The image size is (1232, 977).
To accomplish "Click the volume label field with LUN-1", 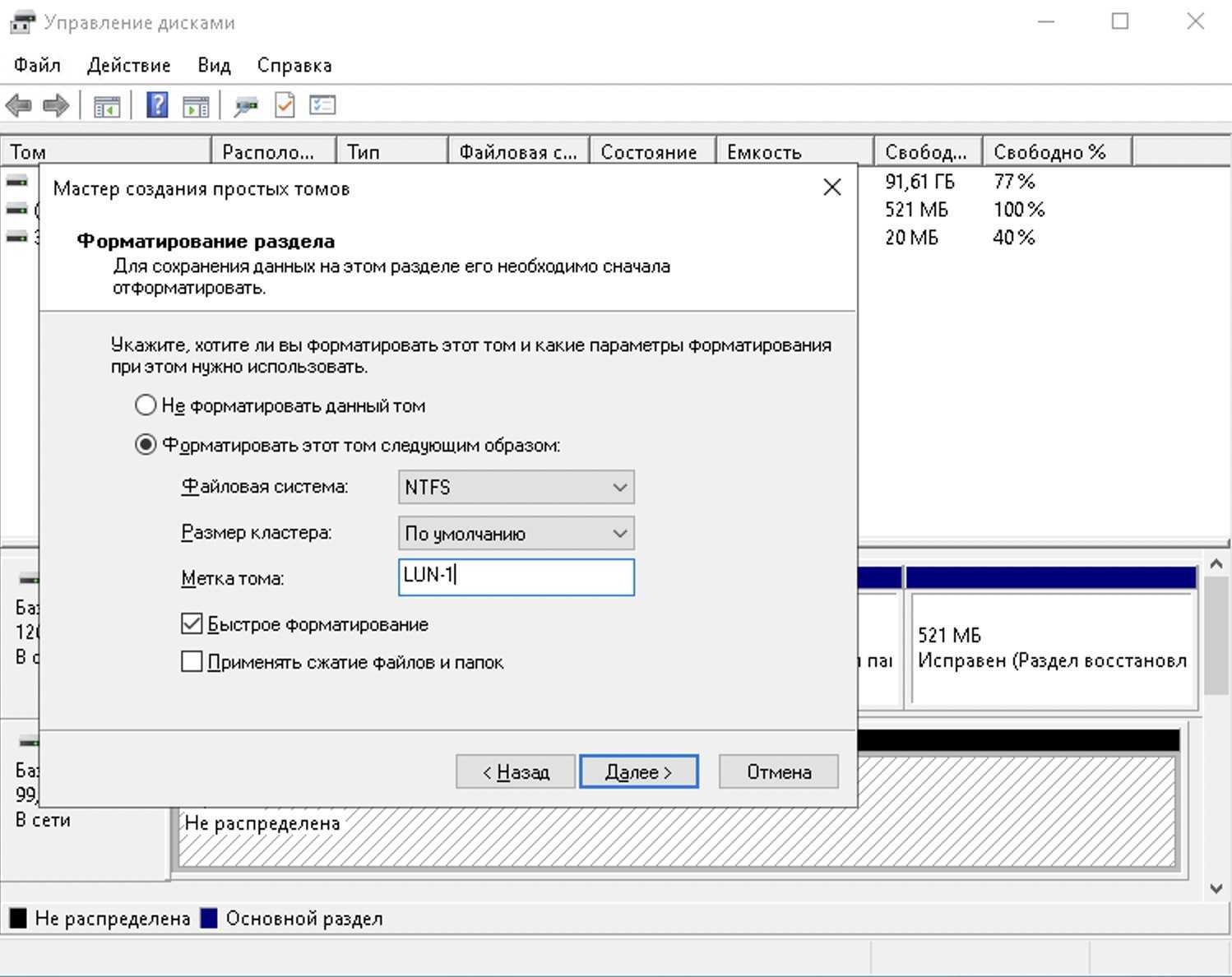I will coord(516,577).
